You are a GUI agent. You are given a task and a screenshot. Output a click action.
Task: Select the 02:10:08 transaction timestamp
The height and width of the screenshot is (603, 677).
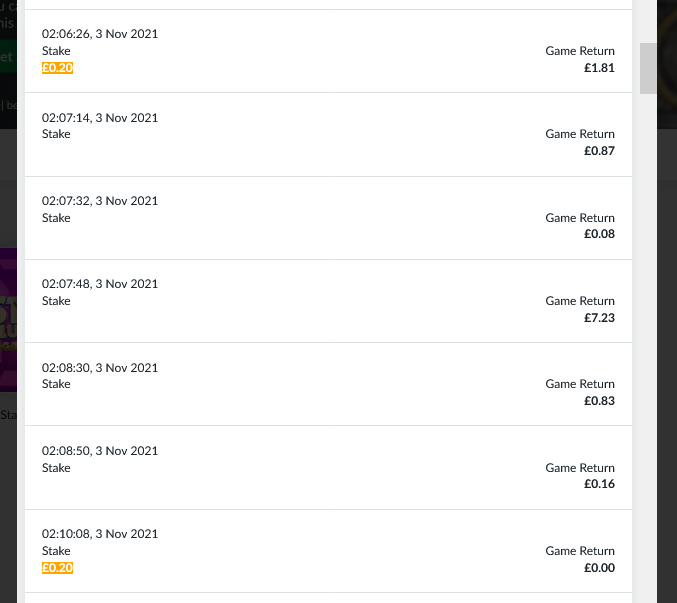tap(100, 534)
